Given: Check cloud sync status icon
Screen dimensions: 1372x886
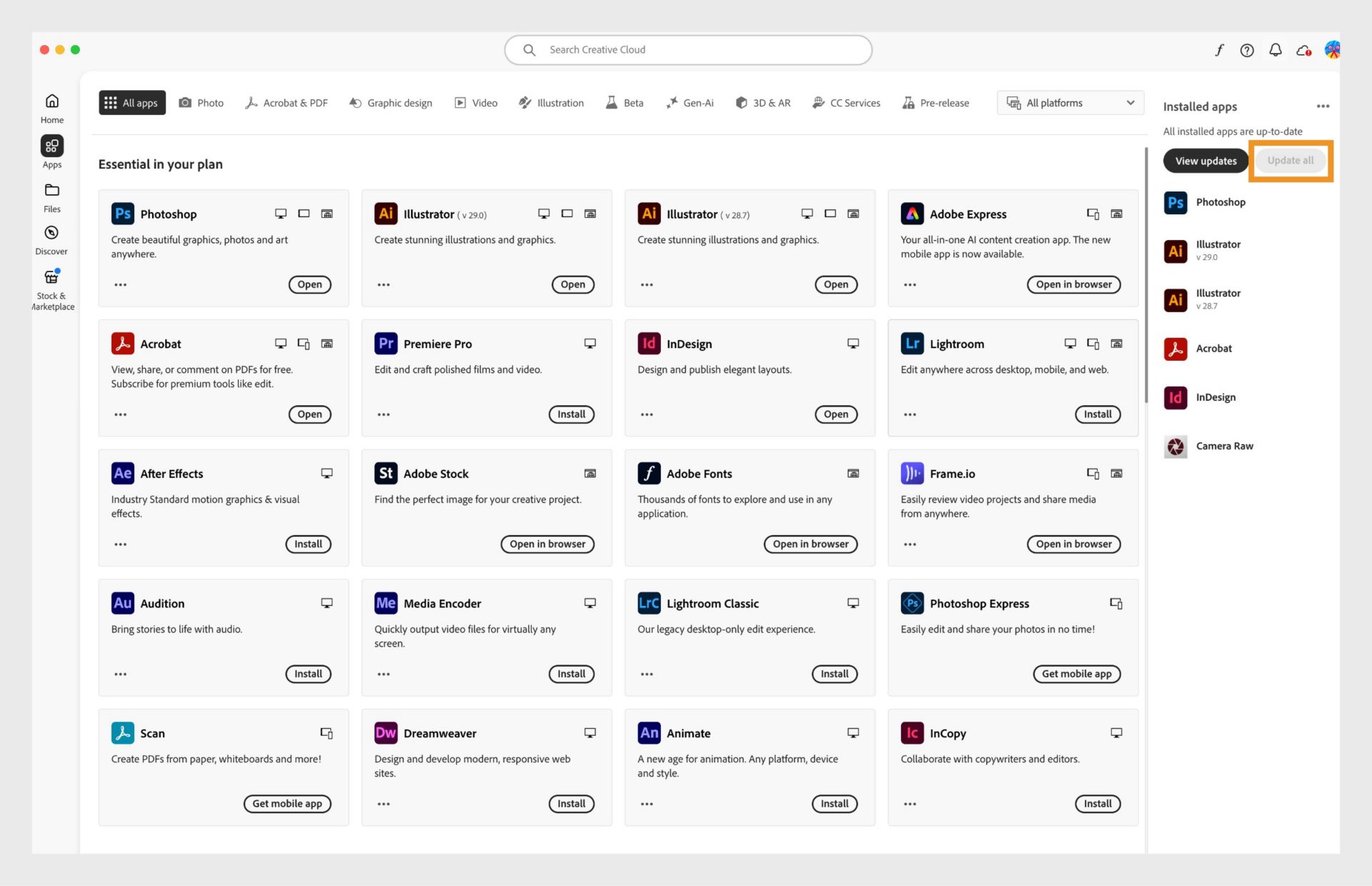Looking at the screenshot, I should click(1304, 50).
